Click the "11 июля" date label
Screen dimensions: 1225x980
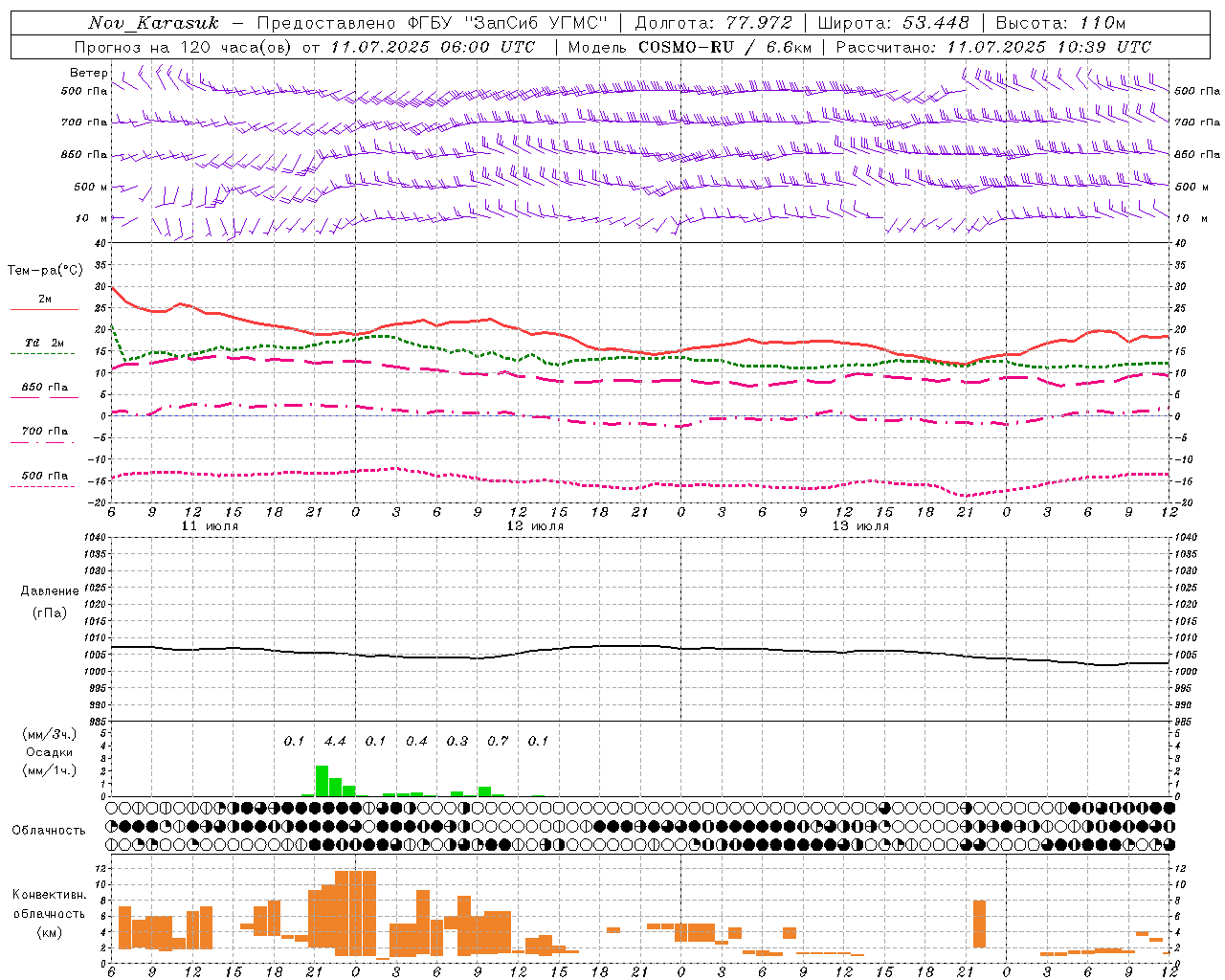click(x=210, y=526)
